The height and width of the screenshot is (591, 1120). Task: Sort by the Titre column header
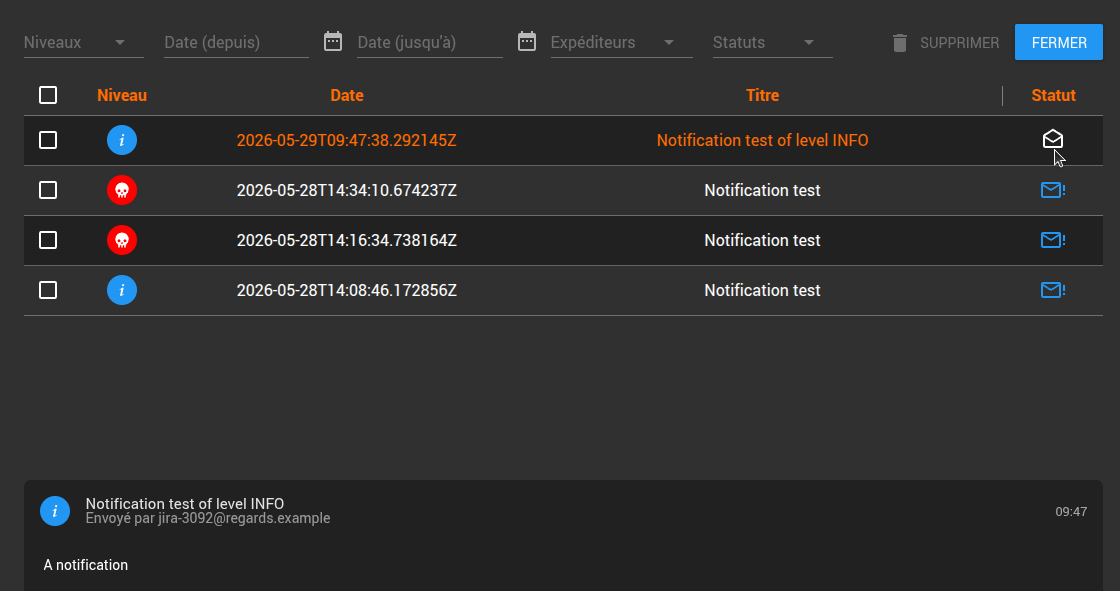click(x=762, y=95)
